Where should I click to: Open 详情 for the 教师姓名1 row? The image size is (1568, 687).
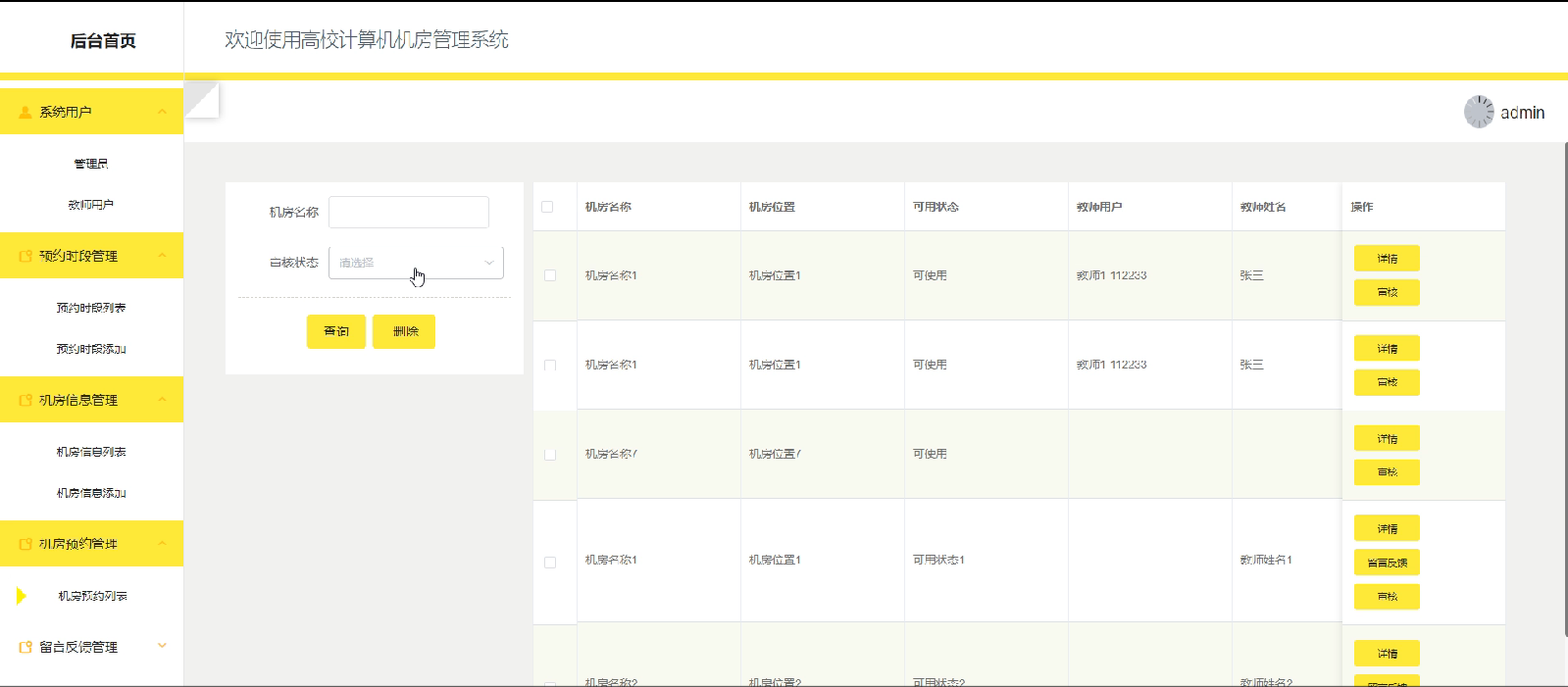(x=1387, y=529)
